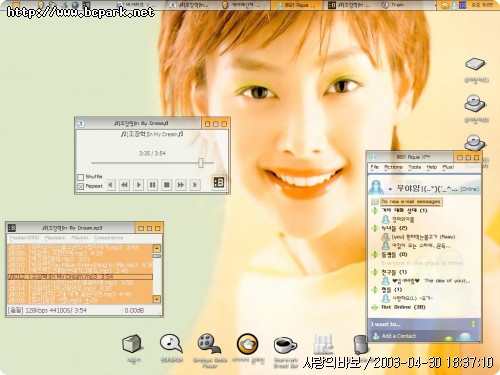Skip to previous track in player

(110, 185)
